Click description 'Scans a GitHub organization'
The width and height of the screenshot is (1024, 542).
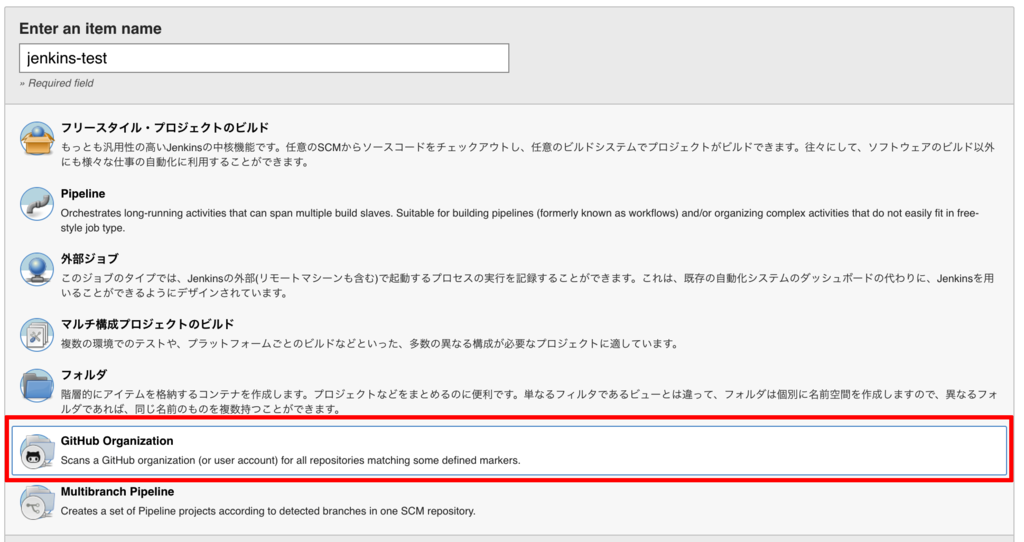pyautogui.click(x=291, y=460)
